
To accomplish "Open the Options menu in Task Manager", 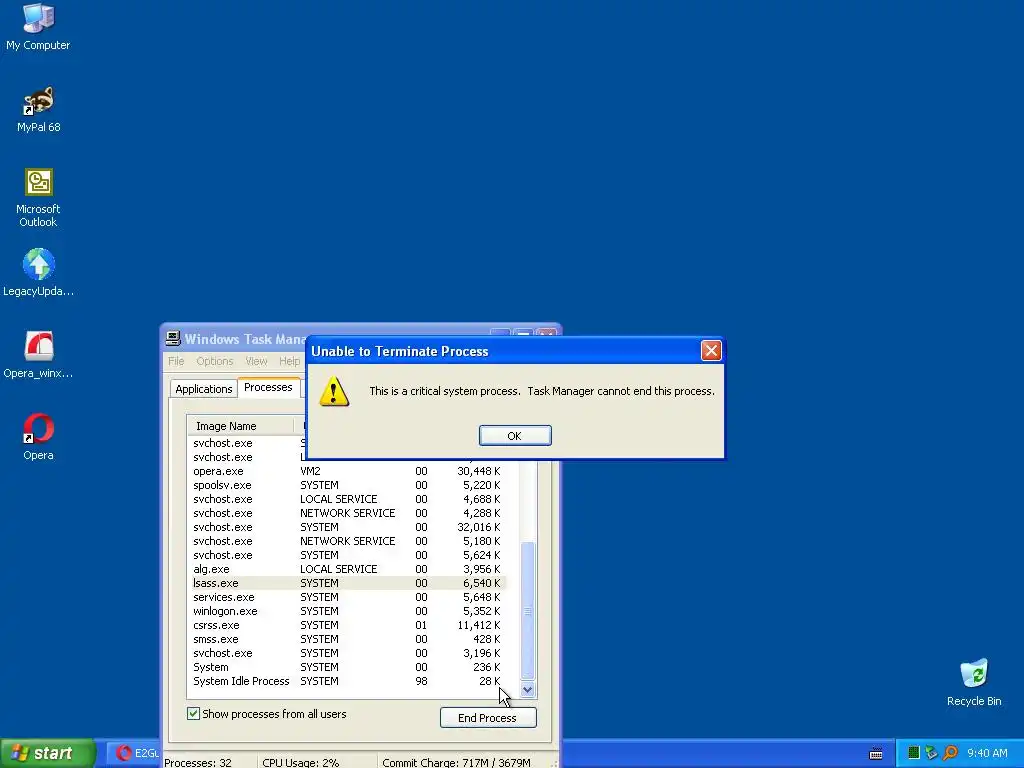I will [x=214, y=361].
